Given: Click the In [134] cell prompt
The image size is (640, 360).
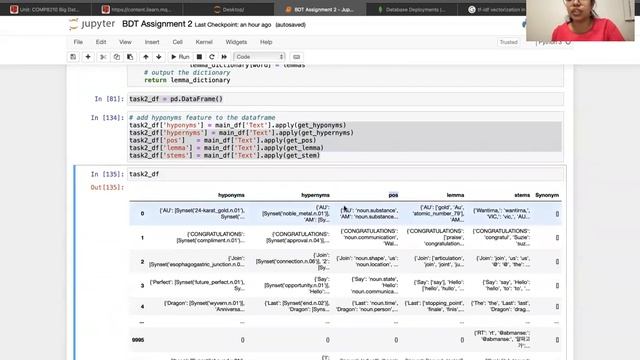Looking at the screenshot, I should [x=107, y=118].
